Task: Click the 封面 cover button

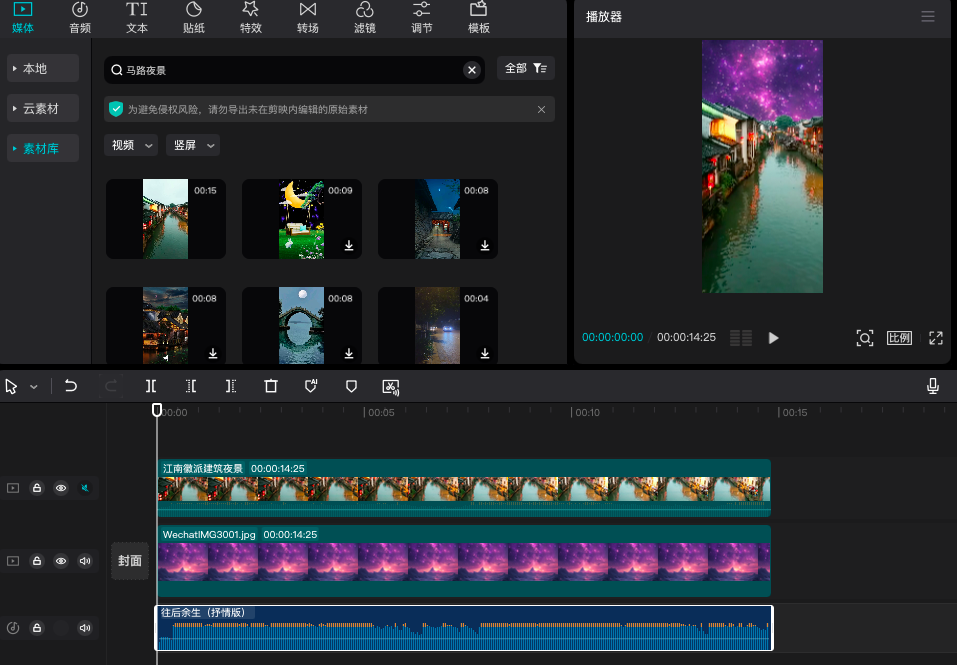Action: coord(129,561)
